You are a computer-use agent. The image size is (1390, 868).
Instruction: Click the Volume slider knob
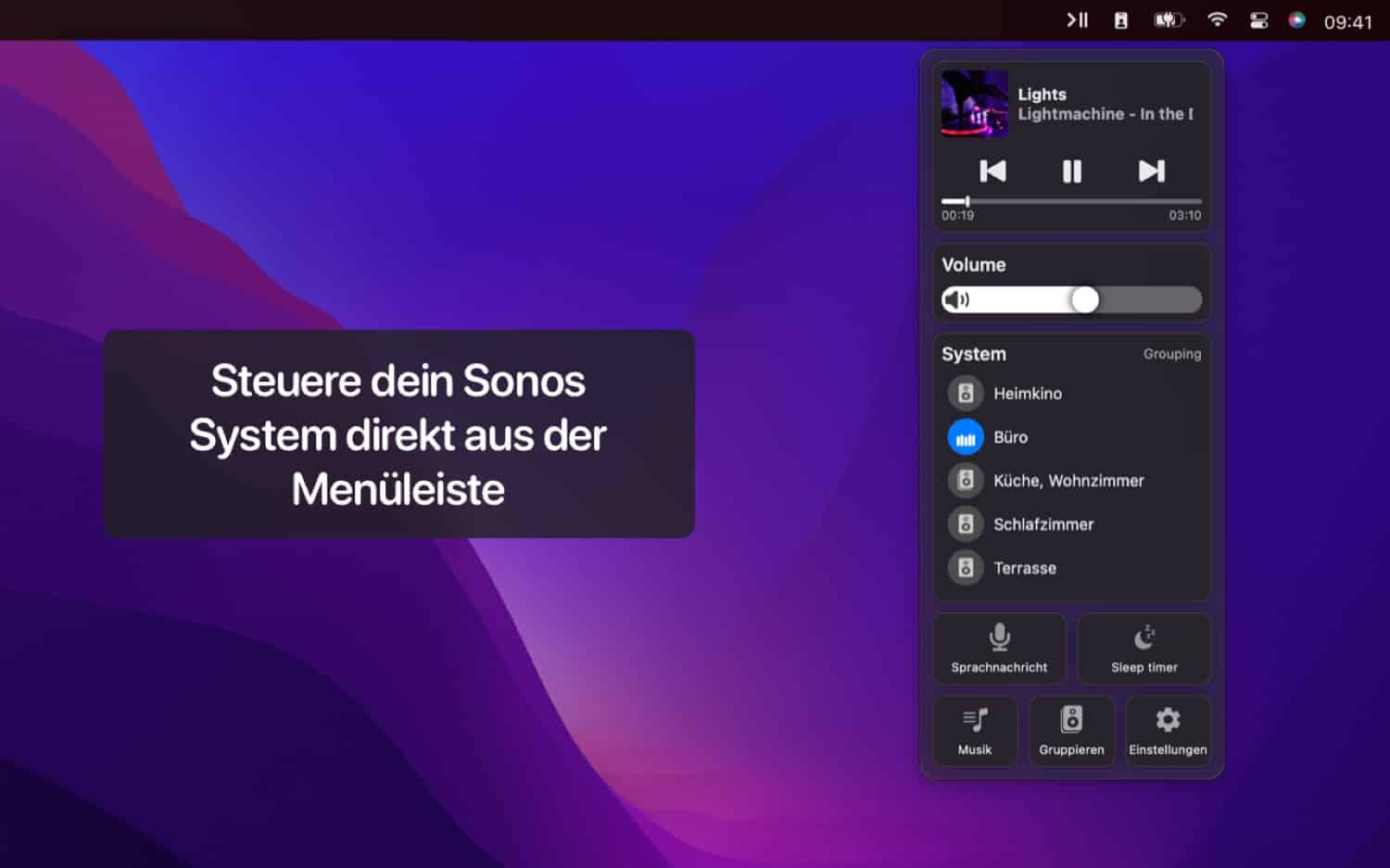click(x=1085, y=299)
